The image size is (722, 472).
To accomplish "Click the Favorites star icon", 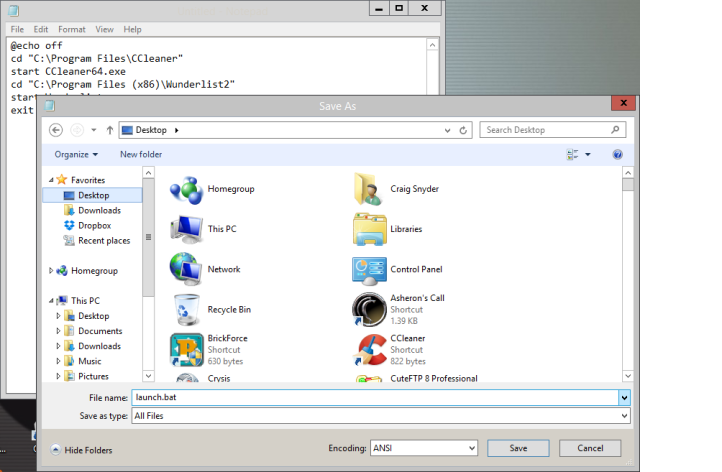I will click(x=62, y=180).
